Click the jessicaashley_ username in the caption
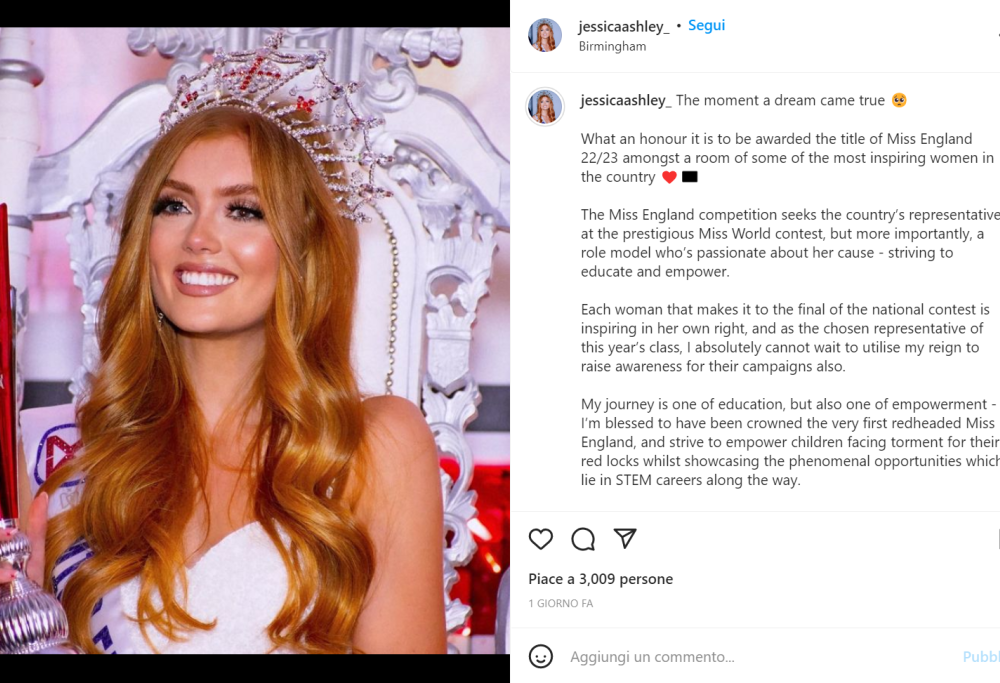Viewport: 1000px width, 683px height. point(626,101)
